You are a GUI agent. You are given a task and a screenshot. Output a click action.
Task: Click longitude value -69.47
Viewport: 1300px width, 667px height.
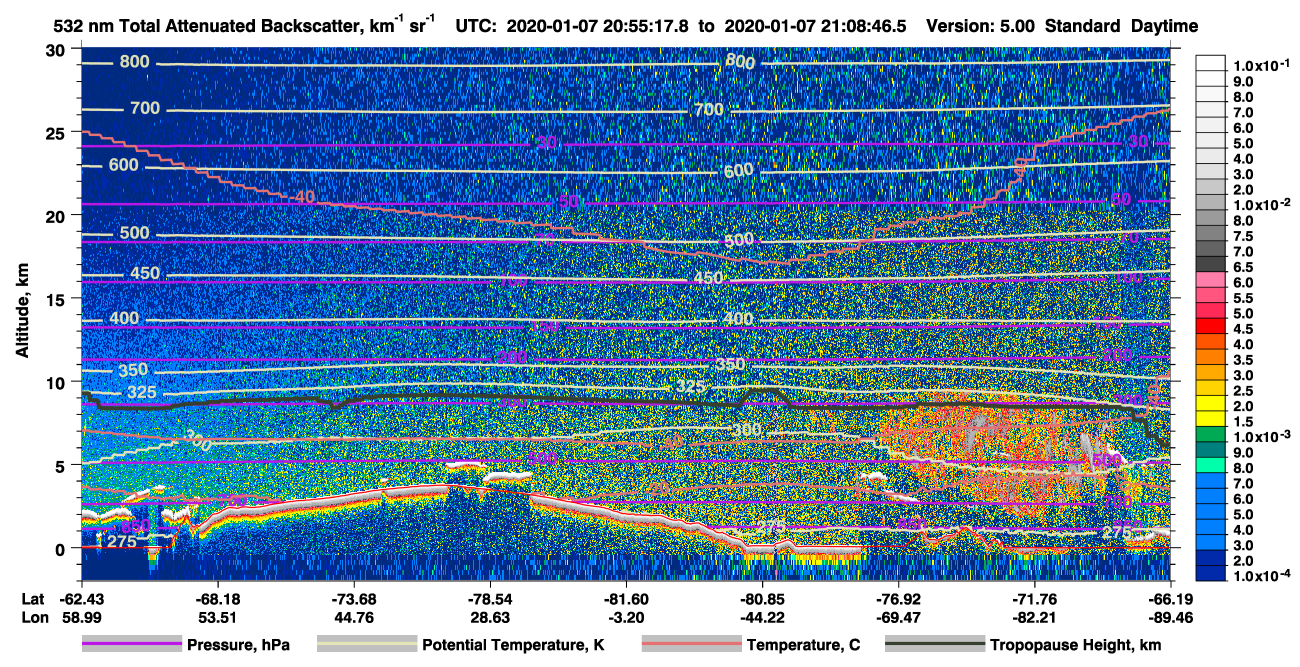[898, 617]
